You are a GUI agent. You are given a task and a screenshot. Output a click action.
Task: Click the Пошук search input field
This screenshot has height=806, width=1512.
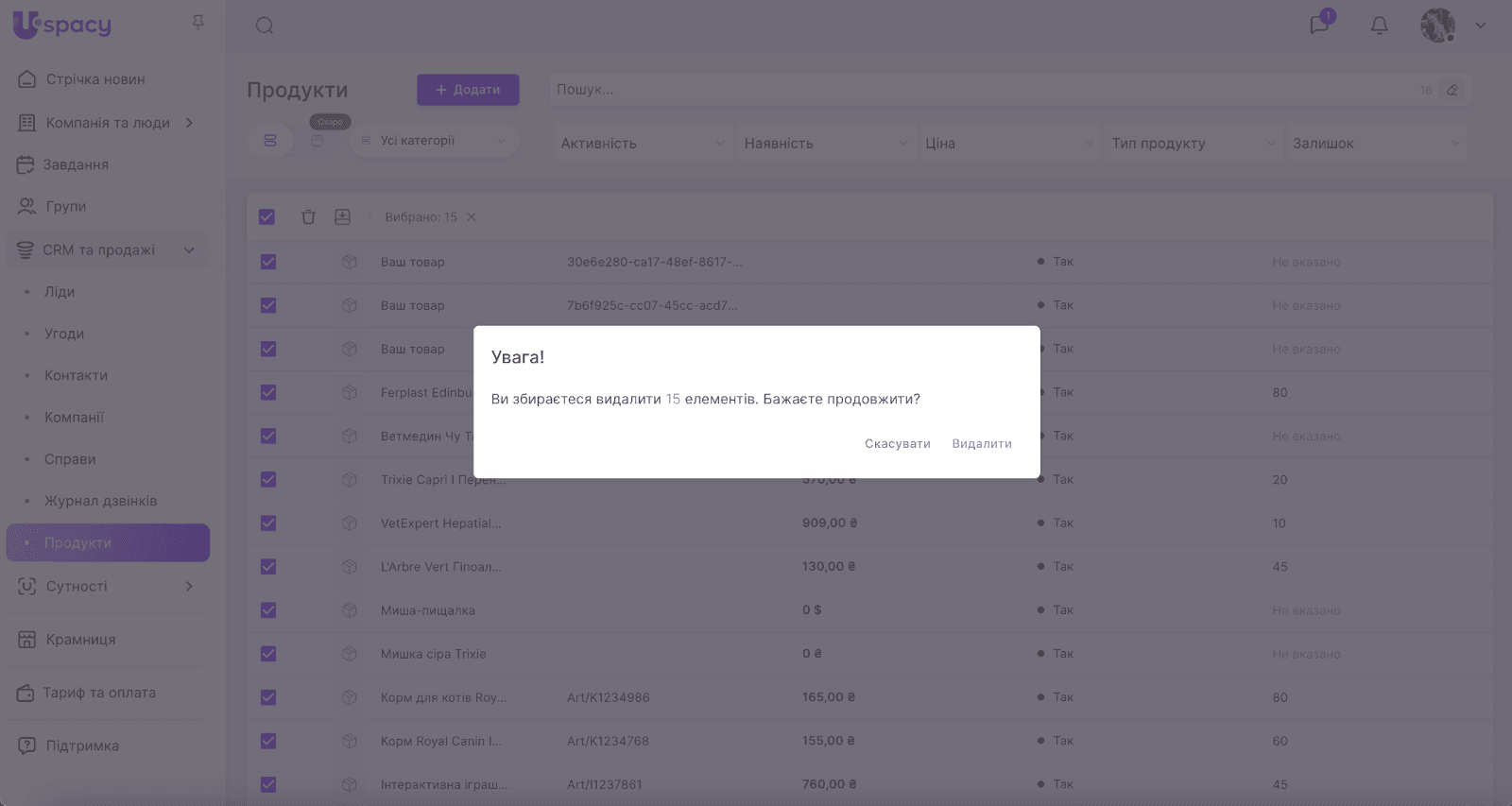tap(983, 90)
